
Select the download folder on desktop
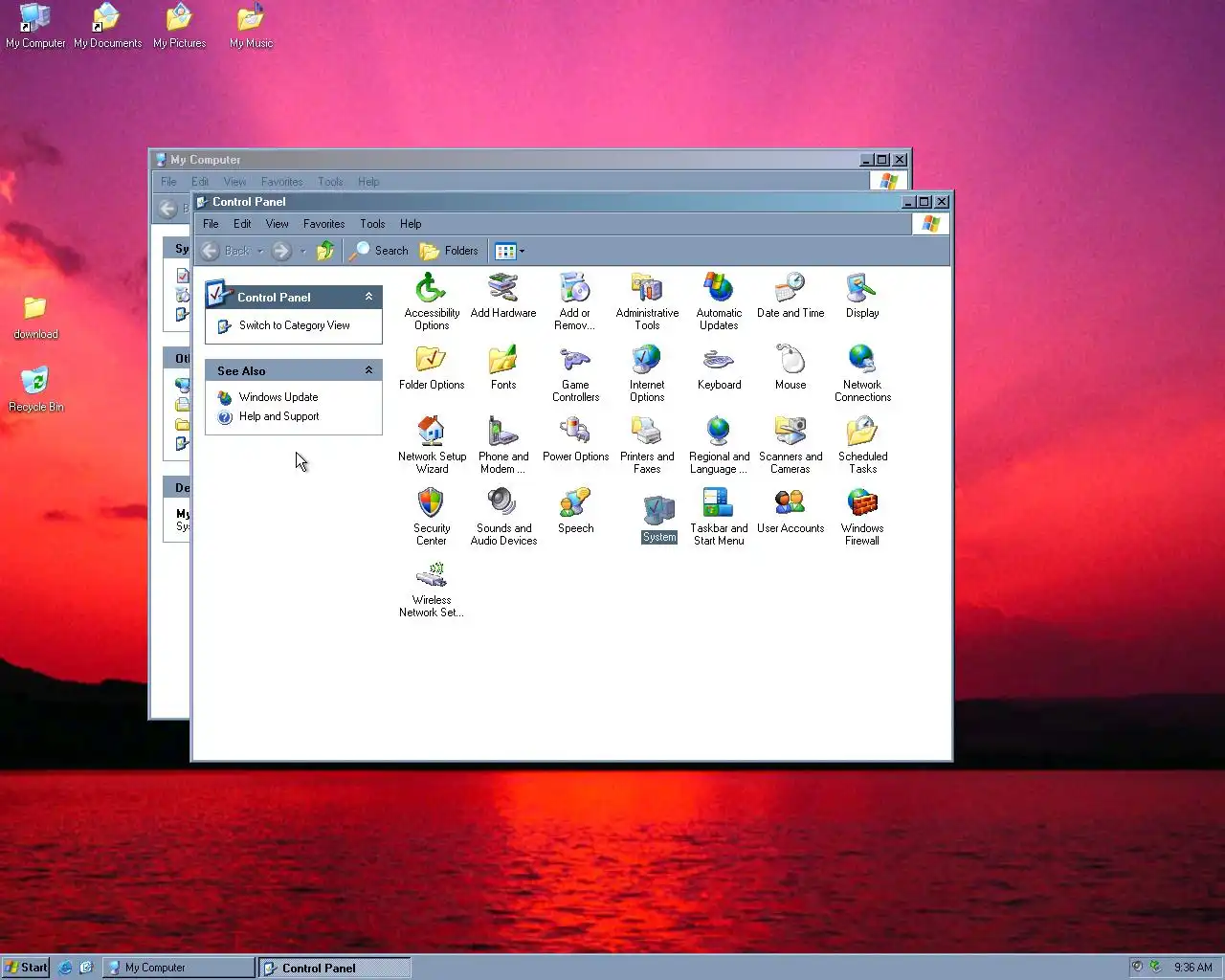coord(35,317)
